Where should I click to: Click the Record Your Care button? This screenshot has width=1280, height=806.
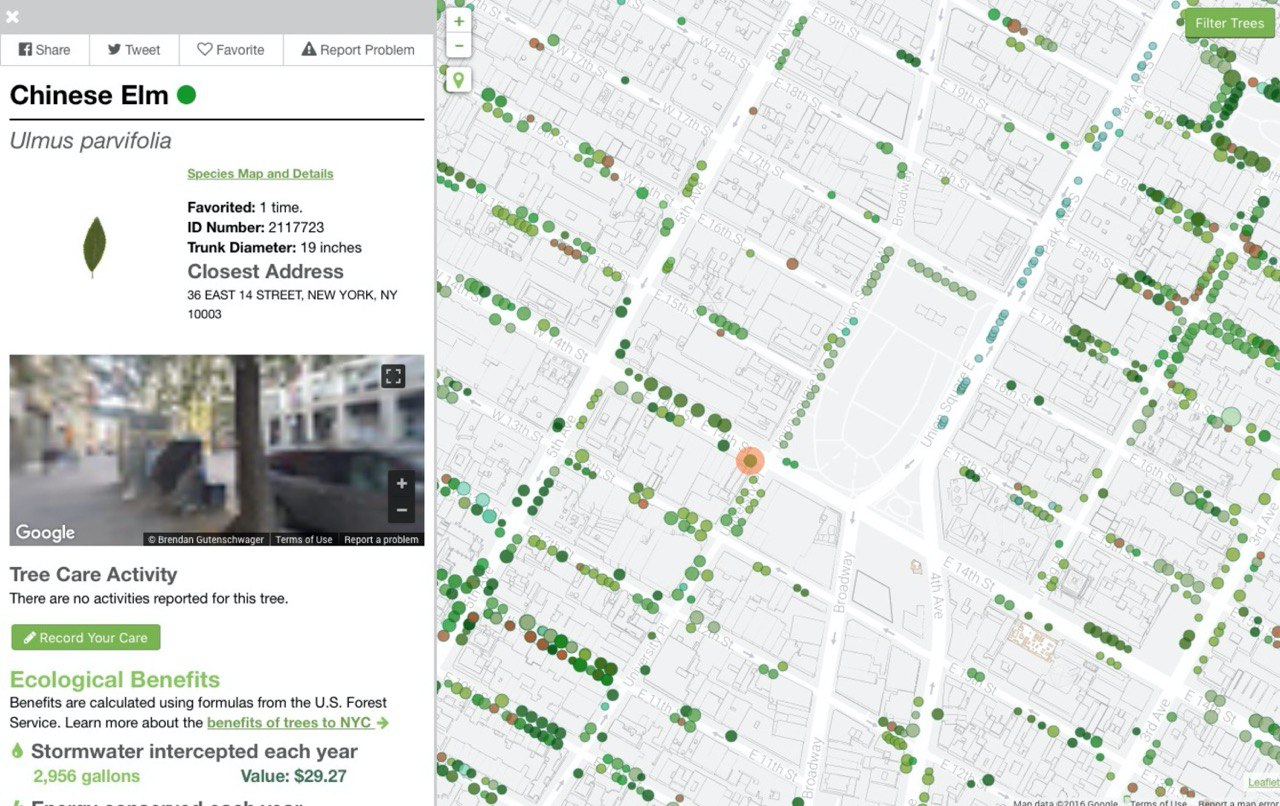click(86, 638)
